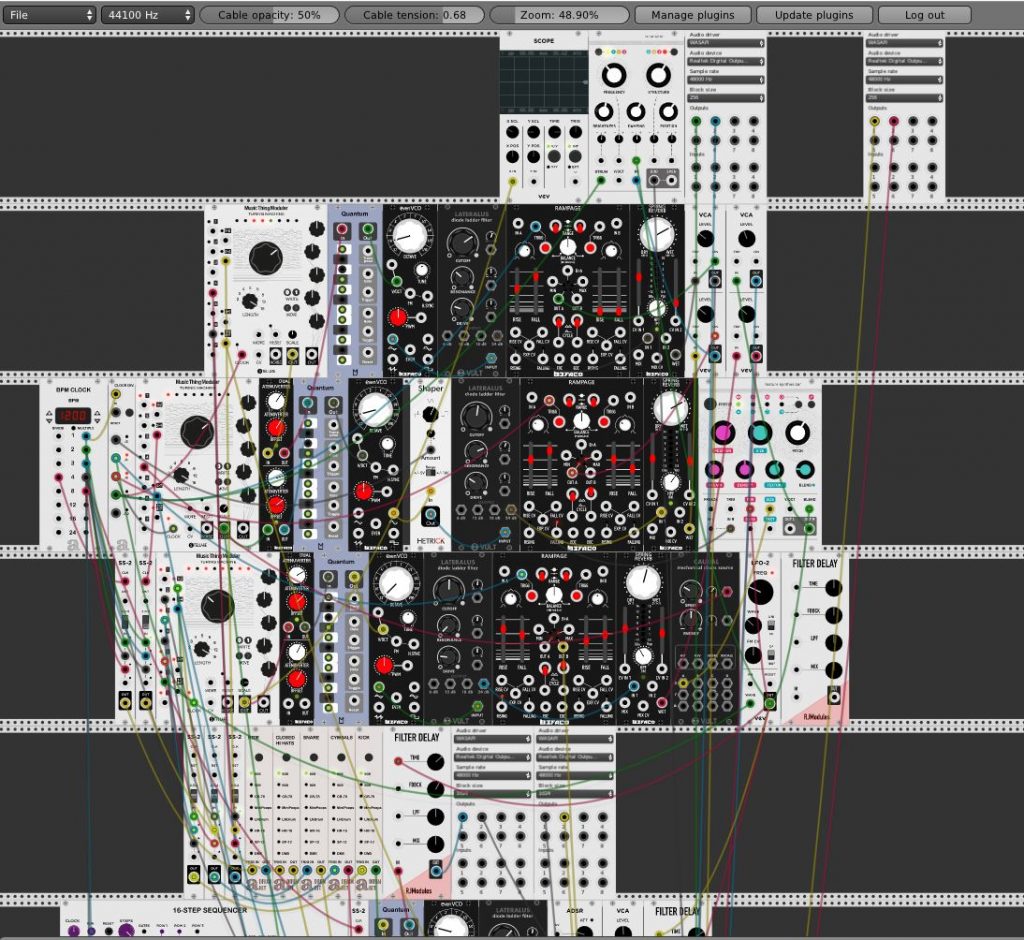Click the Scope Y SCL knob
Viewport: 1024px width, 940px height.
(x=534, y=133)
